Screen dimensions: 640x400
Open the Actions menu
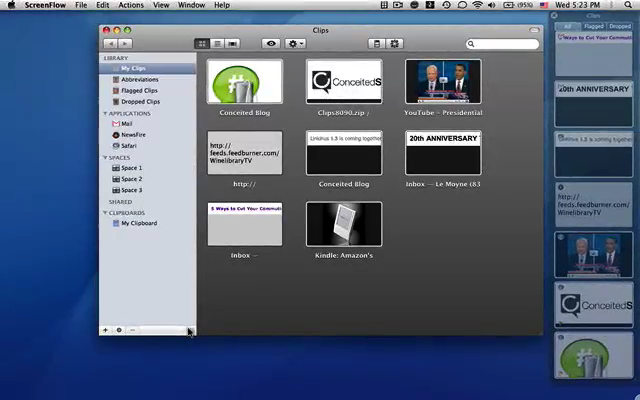130,5
